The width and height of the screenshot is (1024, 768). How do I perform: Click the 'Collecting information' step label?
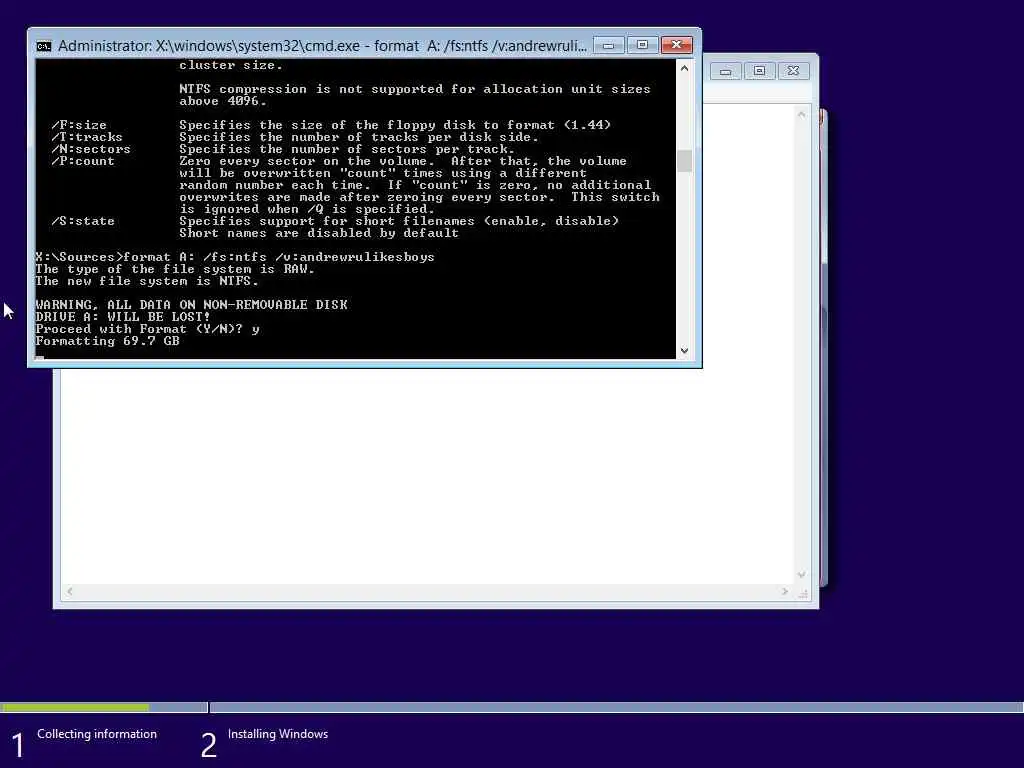[x=97, y=734]
